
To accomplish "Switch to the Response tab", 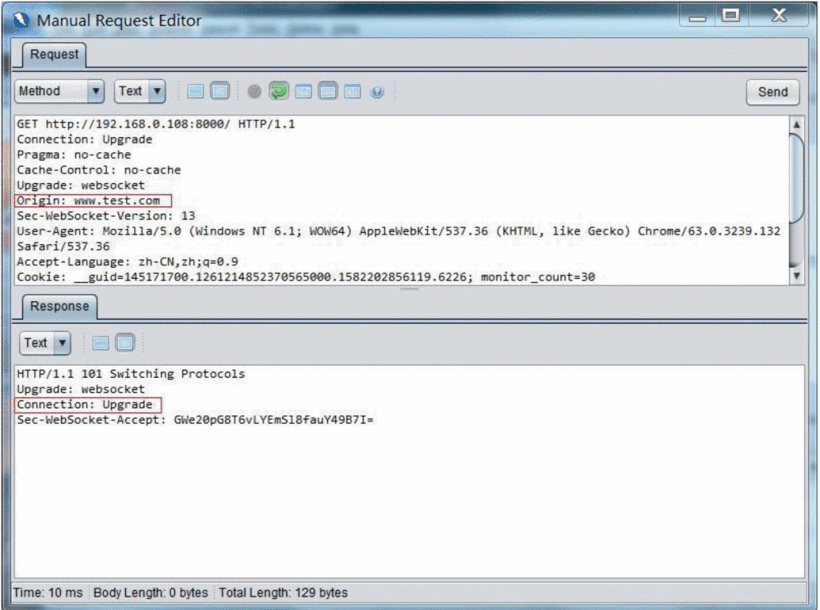I will [x=57, y=306].
